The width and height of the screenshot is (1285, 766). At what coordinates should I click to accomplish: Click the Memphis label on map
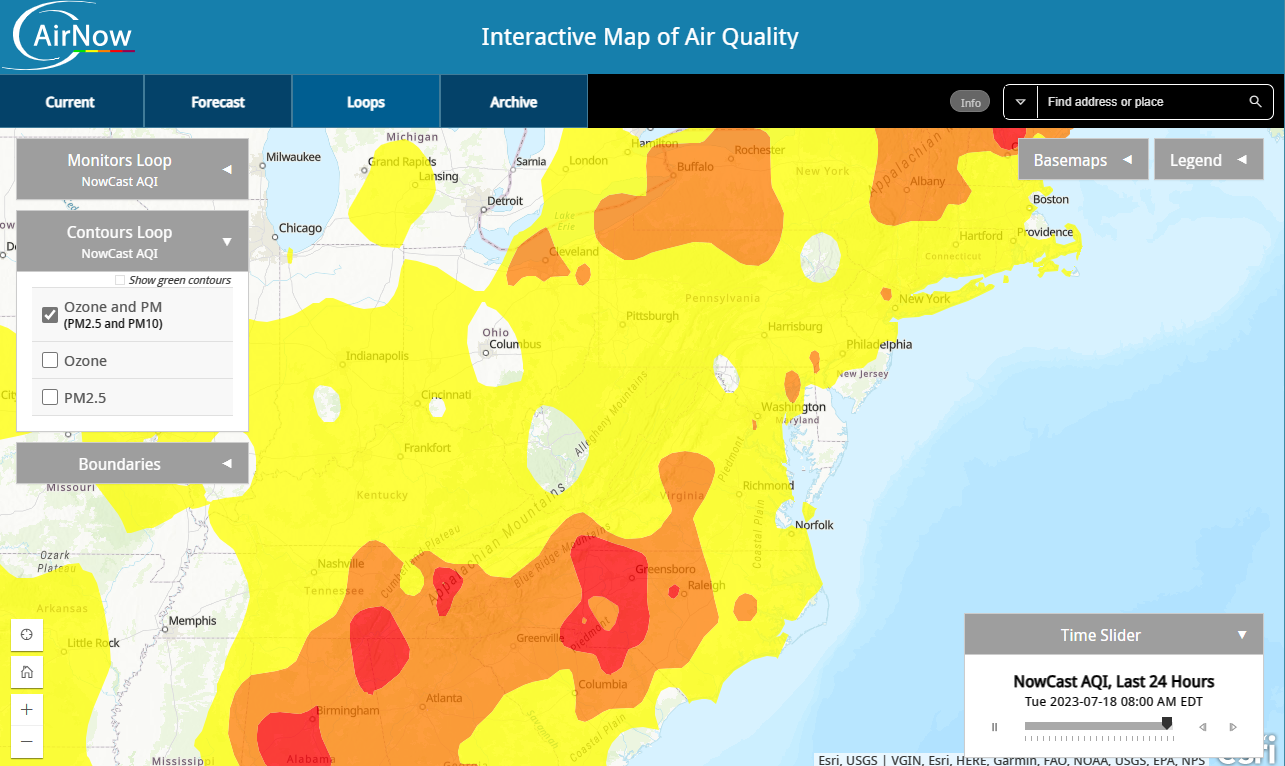click(x=192, y=620)
